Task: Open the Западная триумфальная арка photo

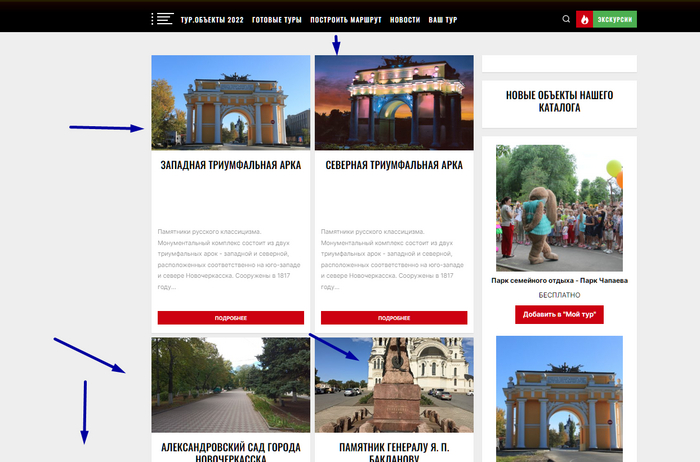Action: click(x=230, y=102)
